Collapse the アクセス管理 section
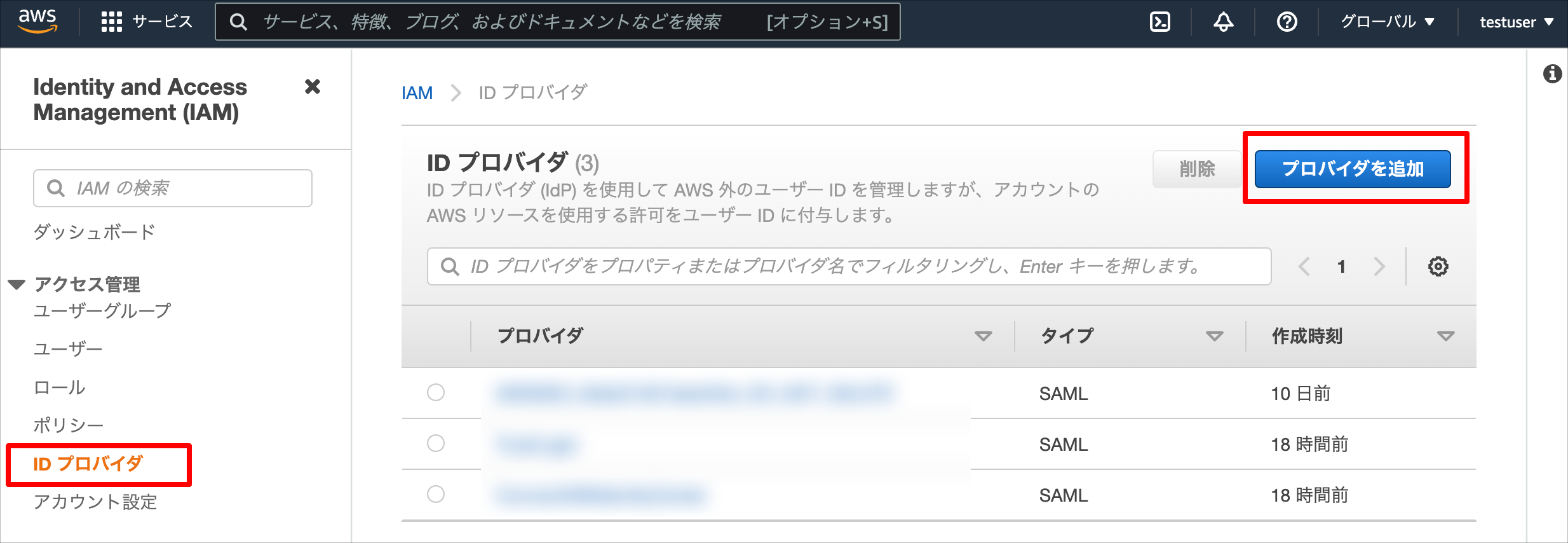The height and width of the screenshot is (543, 1568). pyautogui.click(x=17, y=284)
